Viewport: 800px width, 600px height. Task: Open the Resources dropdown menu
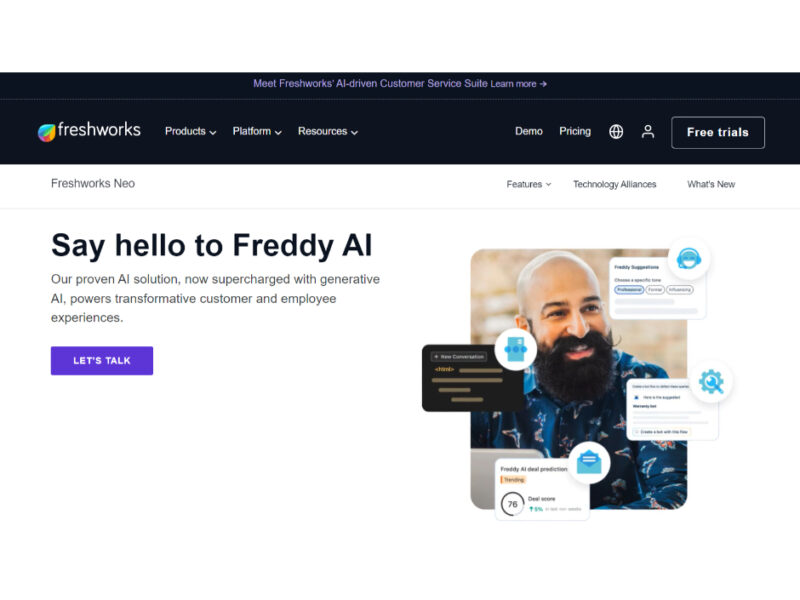point(328,132)
